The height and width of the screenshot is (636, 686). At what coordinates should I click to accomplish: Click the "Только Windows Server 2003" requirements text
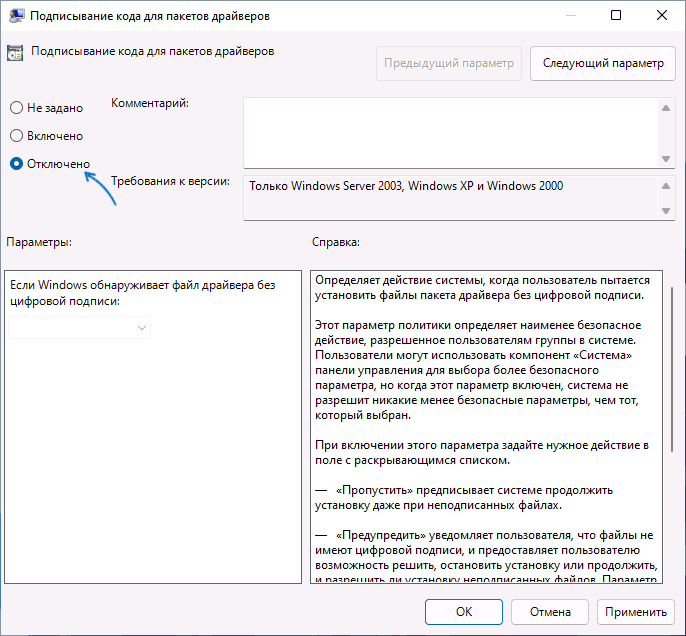click(406, 186)
